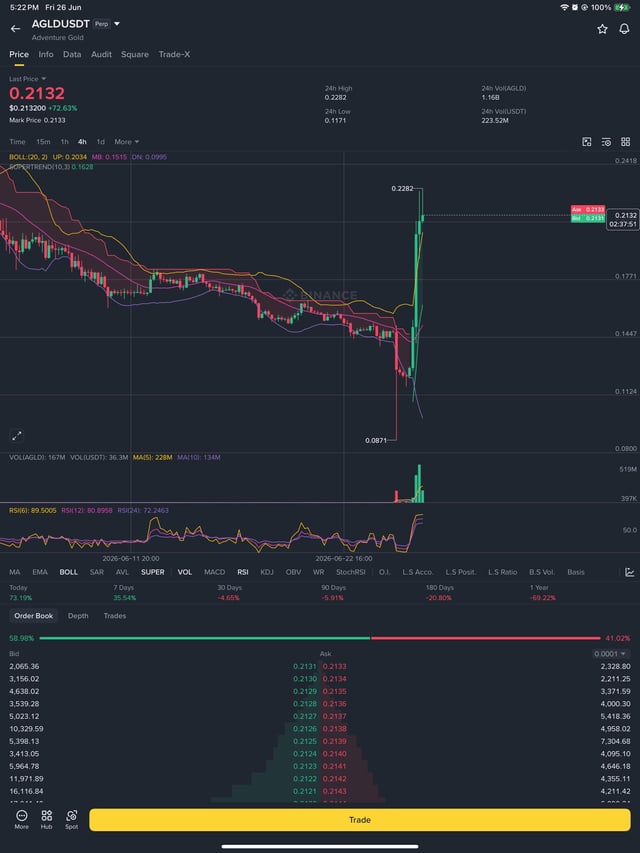Open the Last Price dropdown
Image resolution: width=640 pixels, height=853 pixels.
pos(27,79)
